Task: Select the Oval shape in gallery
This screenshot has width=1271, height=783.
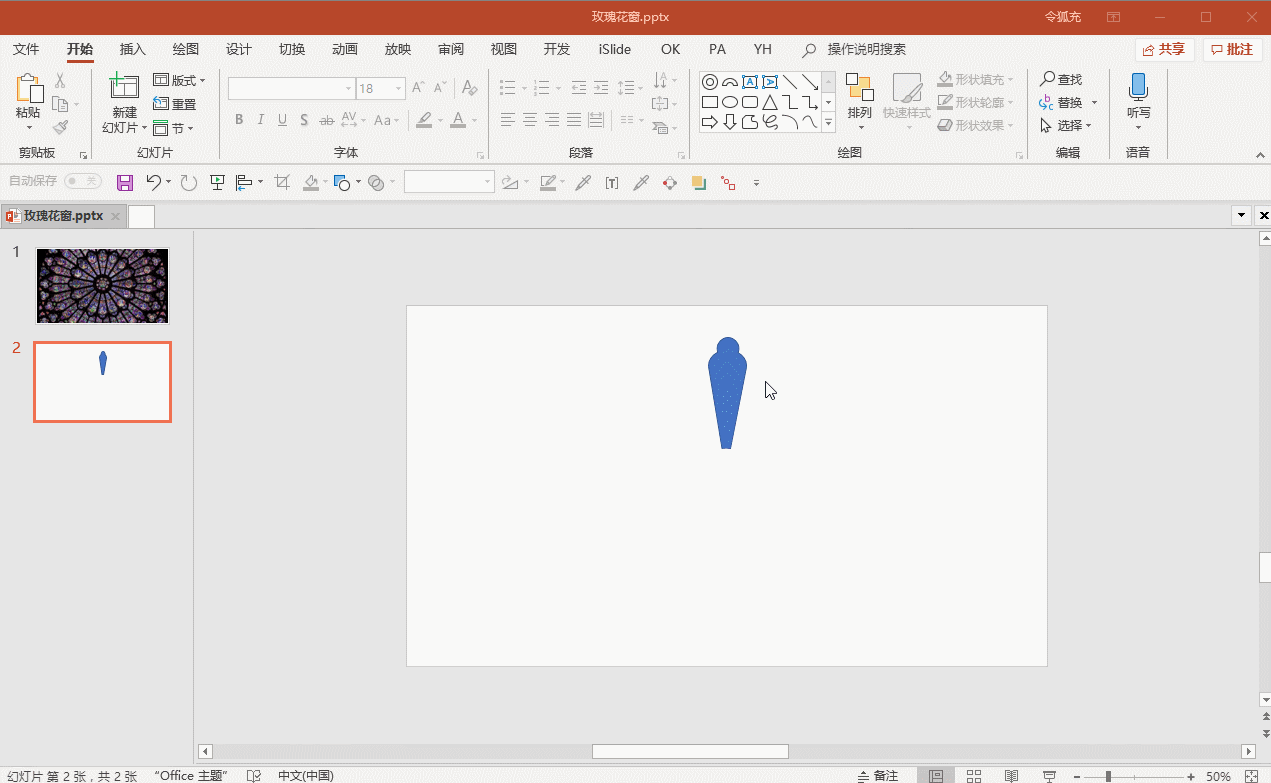Action: (730, 102)
